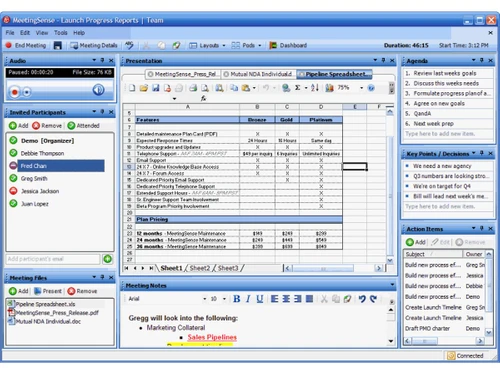Open the Layouts dropdown
Viewport: 500px width, 375px height.
pyautogui.click(x=207, y=45)
